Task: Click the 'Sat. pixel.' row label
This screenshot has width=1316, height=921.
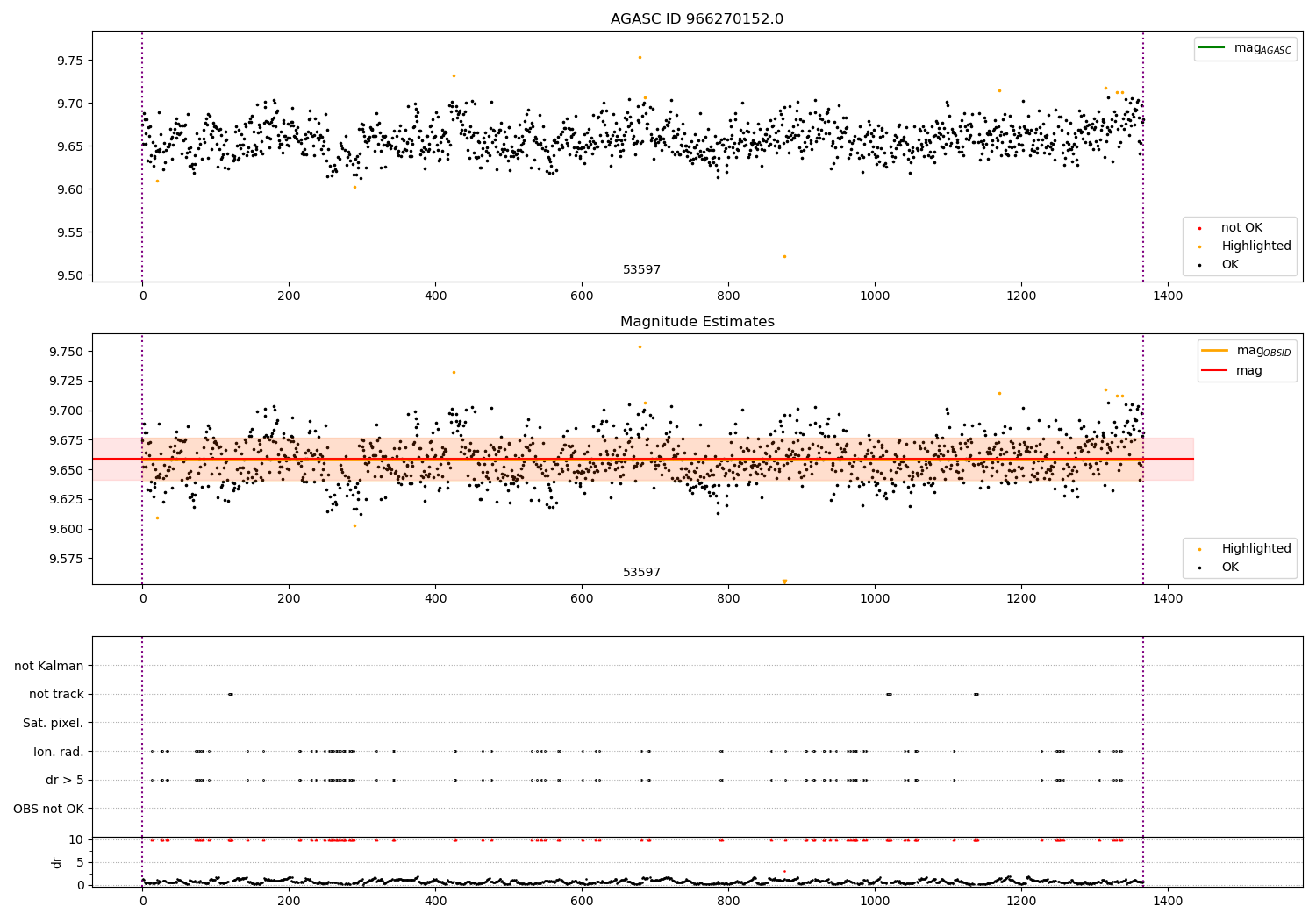Action: [54, 723]
